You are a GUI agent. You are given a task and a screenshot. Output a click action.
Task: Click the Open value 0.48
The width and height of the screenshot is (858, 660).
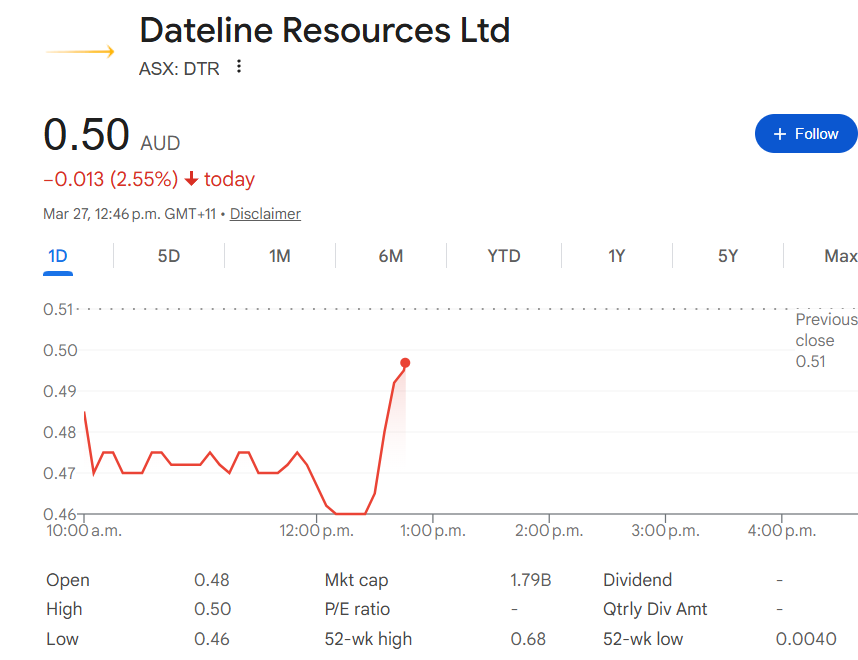(x=212, y=580)
